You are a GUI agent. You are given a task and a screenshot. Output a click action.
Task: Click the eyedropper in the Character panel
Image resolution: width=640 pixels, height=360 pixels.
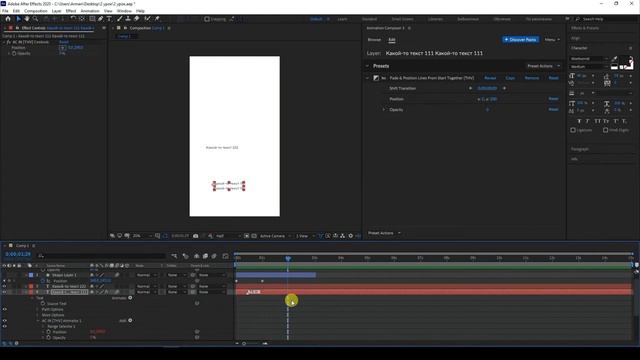615,59
